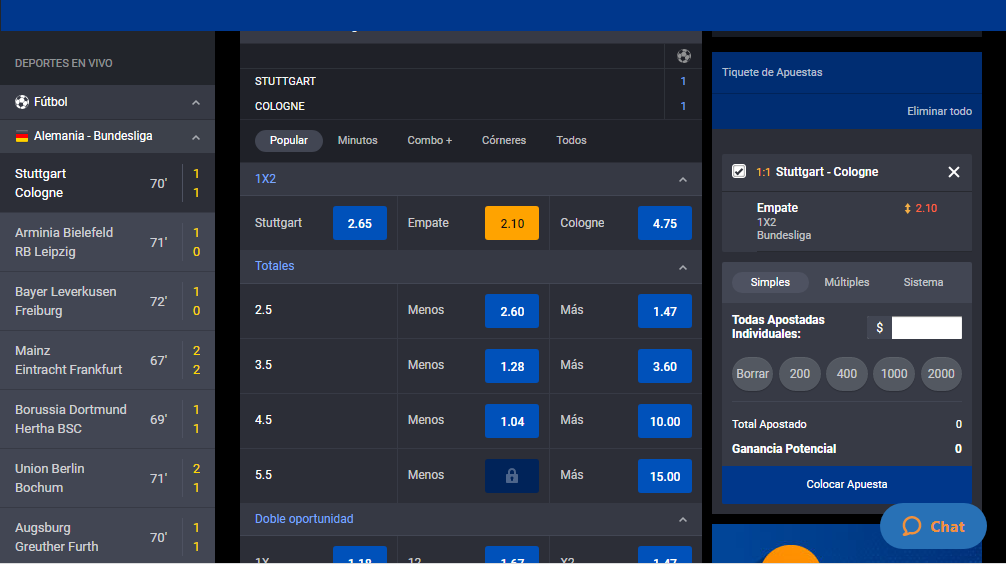Click the Ganancia Potencial label
Viewport: 1006px width, 565px height.
(783, 449)
